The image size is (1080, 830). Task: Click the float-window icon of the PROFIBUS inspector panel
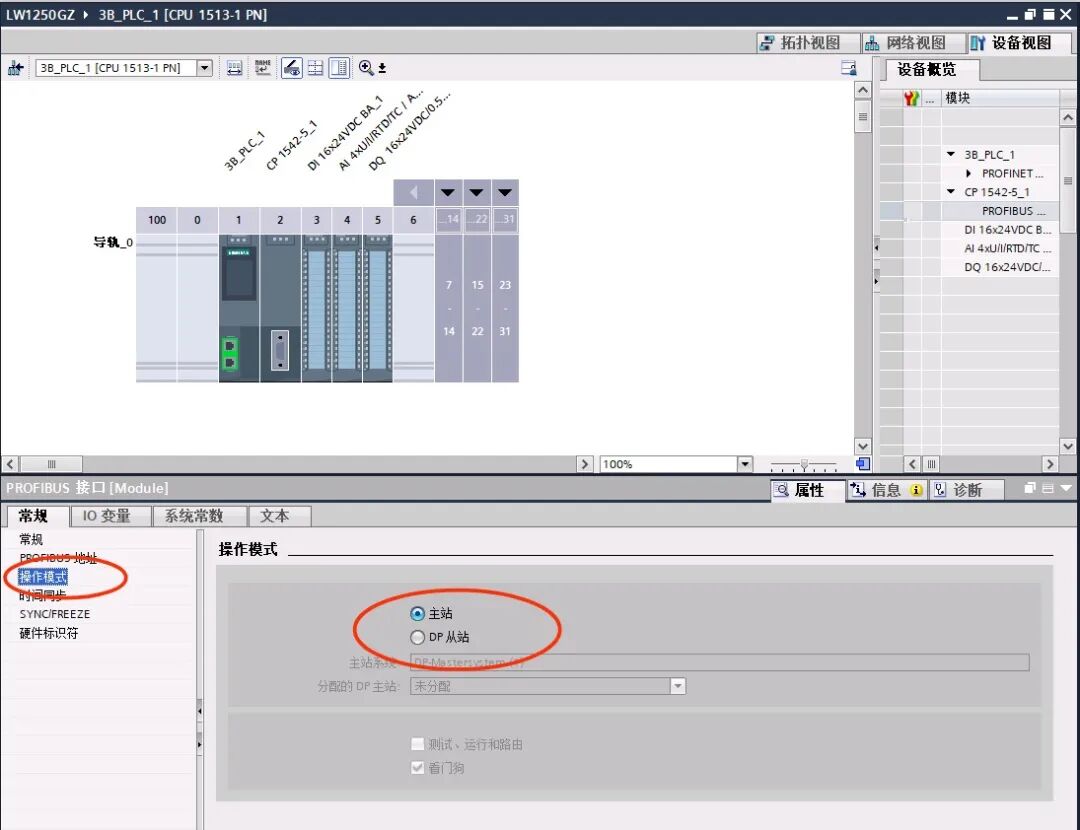coord(1030,488)
